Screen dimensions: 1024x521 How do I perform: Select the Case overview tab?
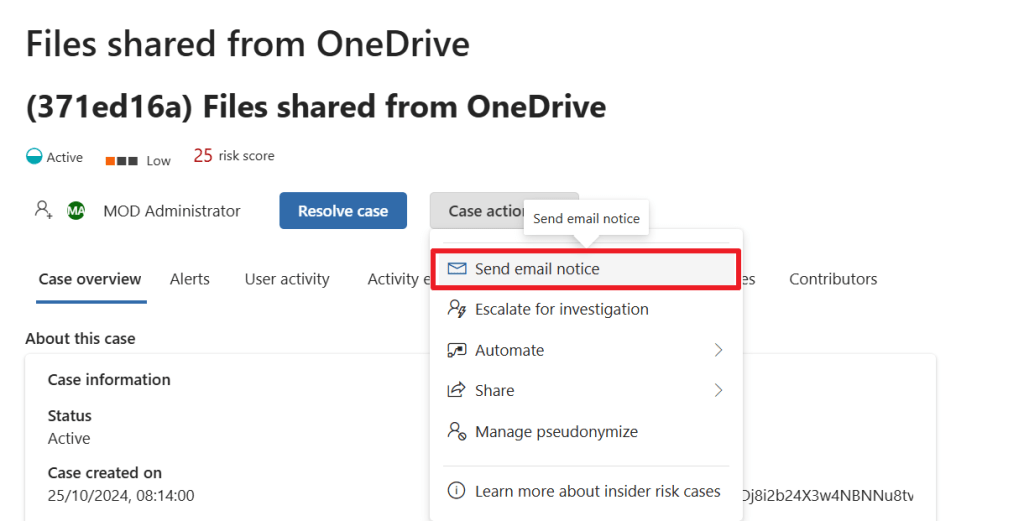pos(90,279)
